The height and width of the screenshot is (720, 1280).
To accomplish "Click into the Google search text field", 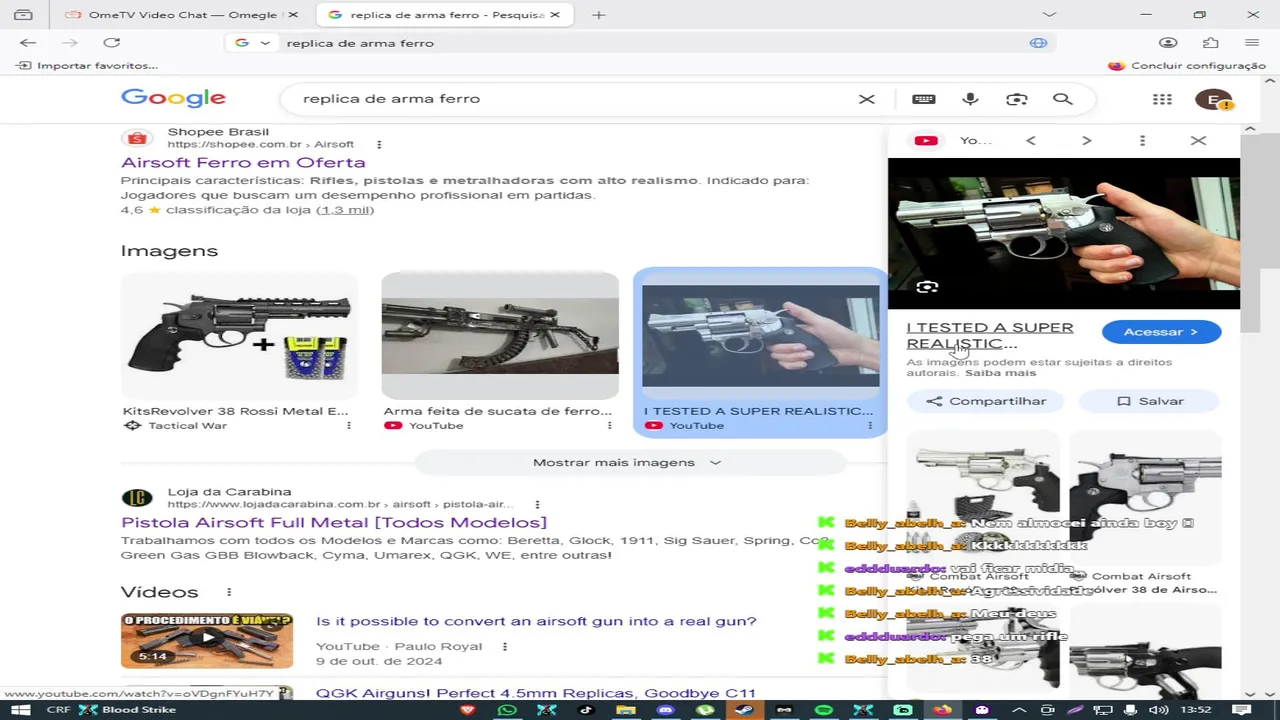I will coord(575,99).
